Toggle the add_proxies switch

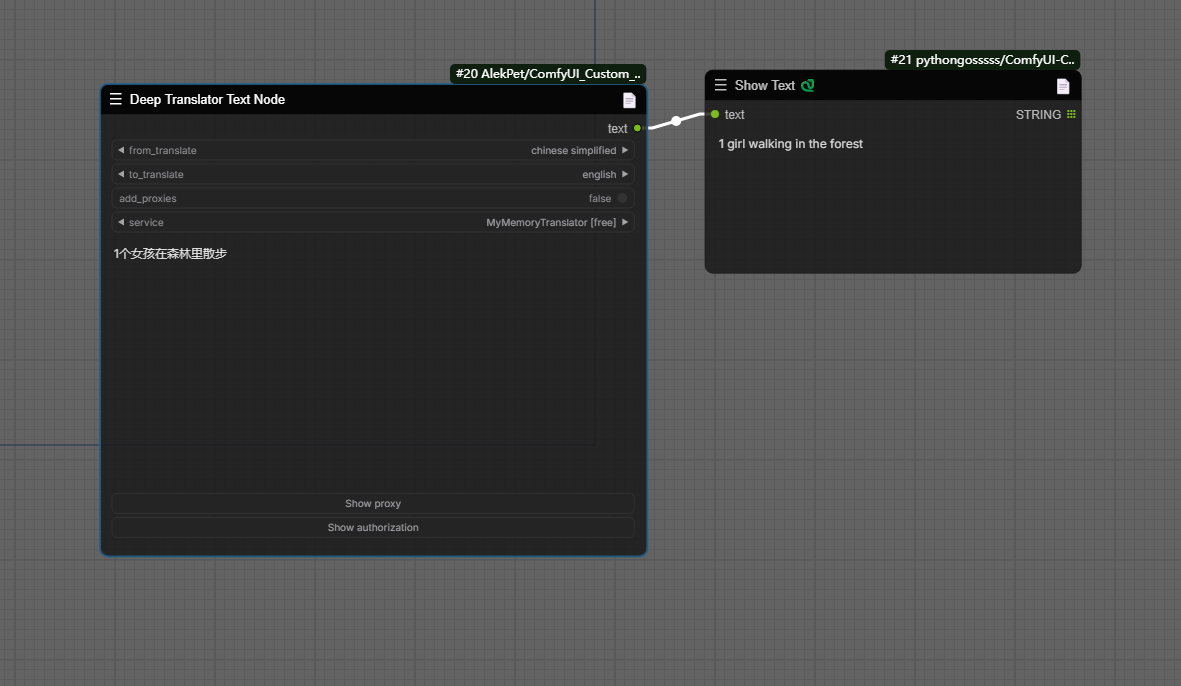(622, 199)
